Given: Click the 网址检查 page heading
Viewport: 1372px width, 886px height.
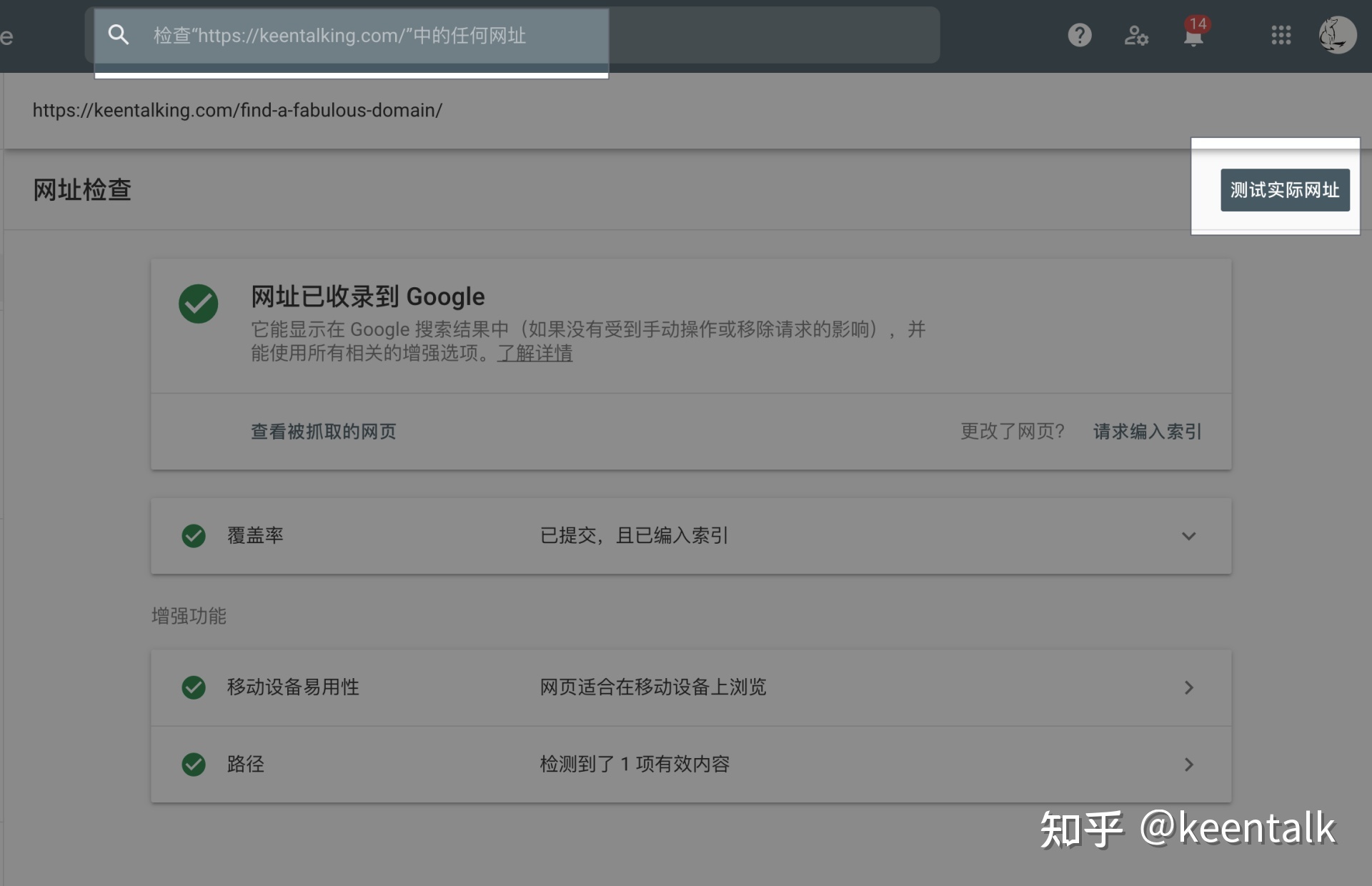Looking at the screenshot, I should click(x=81, y=190).
